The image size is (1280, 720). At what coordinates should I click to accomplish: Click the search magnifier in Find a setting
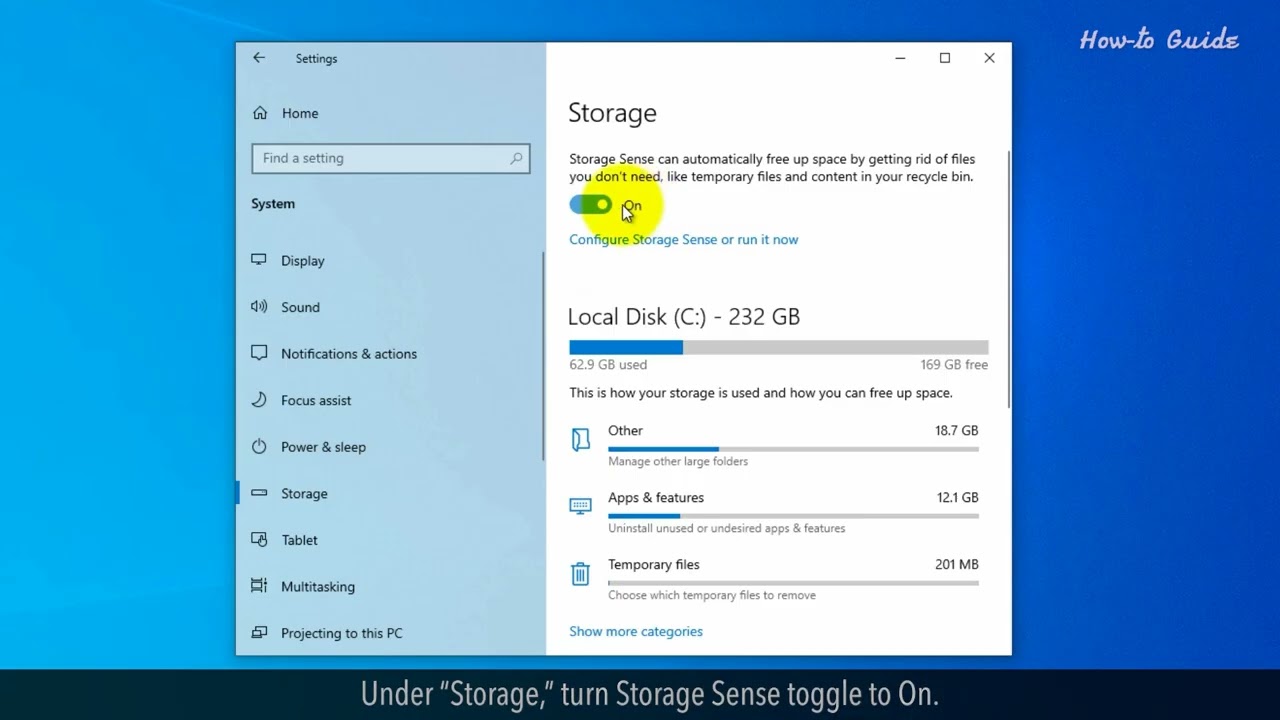pyautogui.click(x=516, y=158)
